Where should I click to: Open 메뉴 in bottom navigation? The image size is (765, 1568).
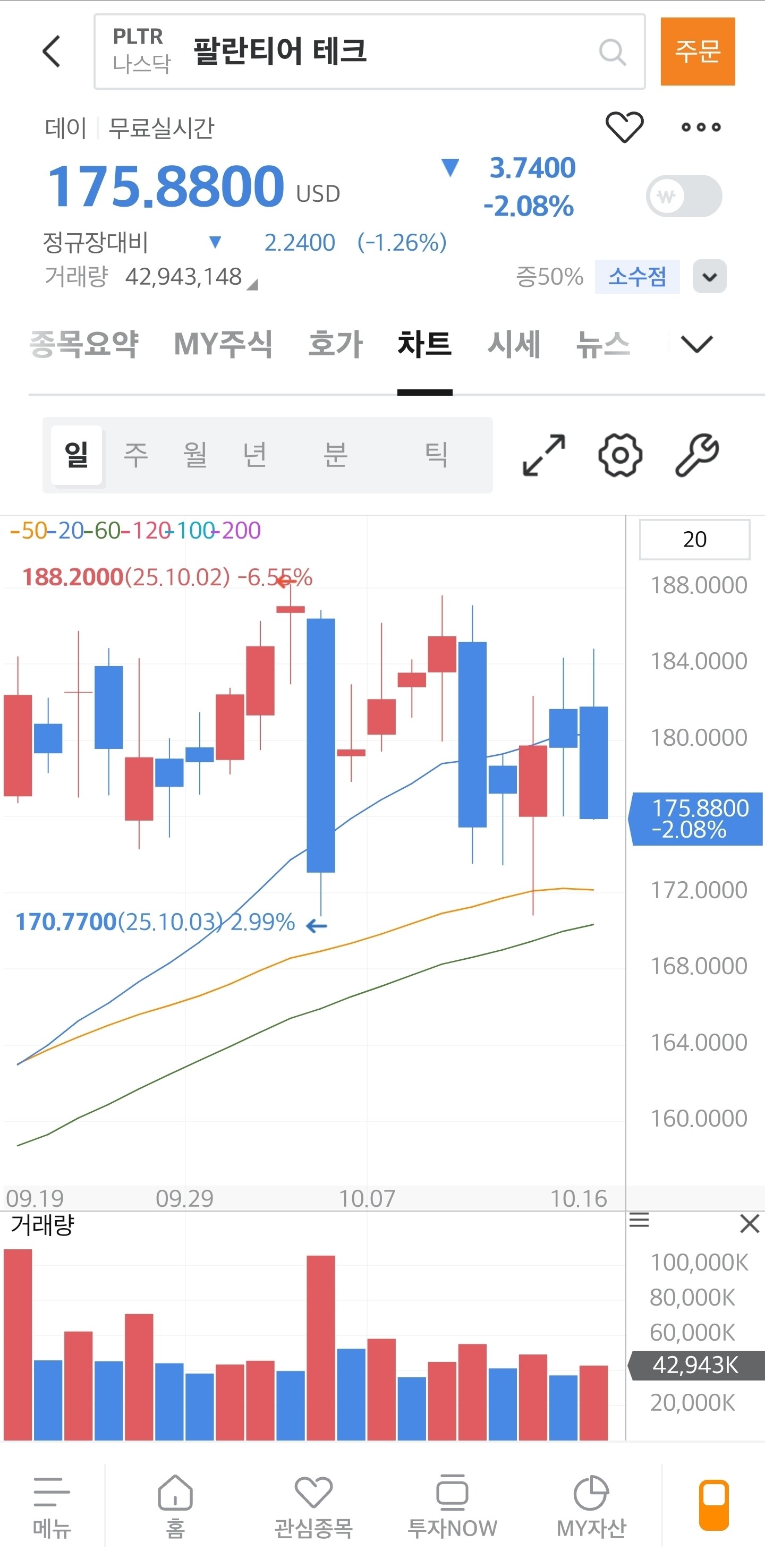[53, 1506]
